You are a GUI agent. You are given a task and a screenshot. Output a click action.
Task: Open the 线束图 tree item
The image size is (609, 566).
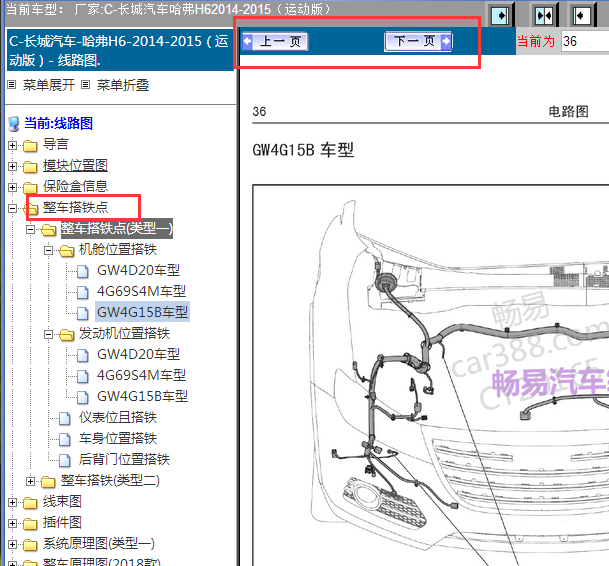coord(62,502)
